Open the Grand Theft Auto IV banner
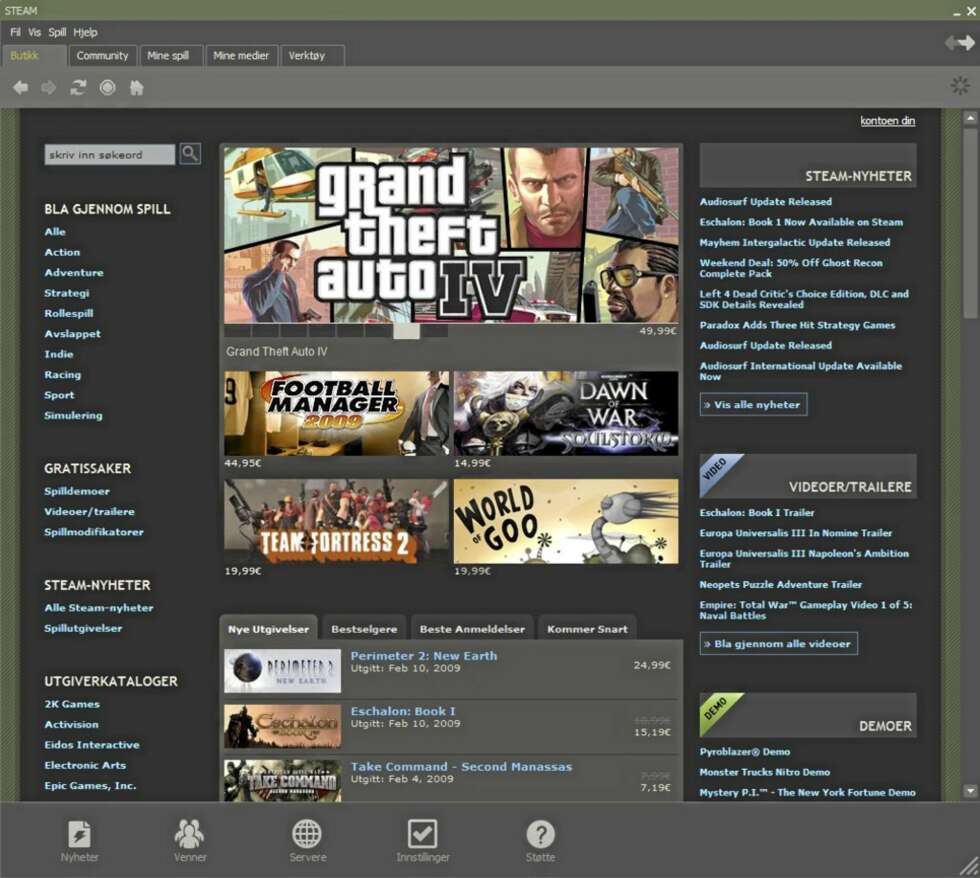The width and height of the screenshot is (980, 878). tap(451, 235)
